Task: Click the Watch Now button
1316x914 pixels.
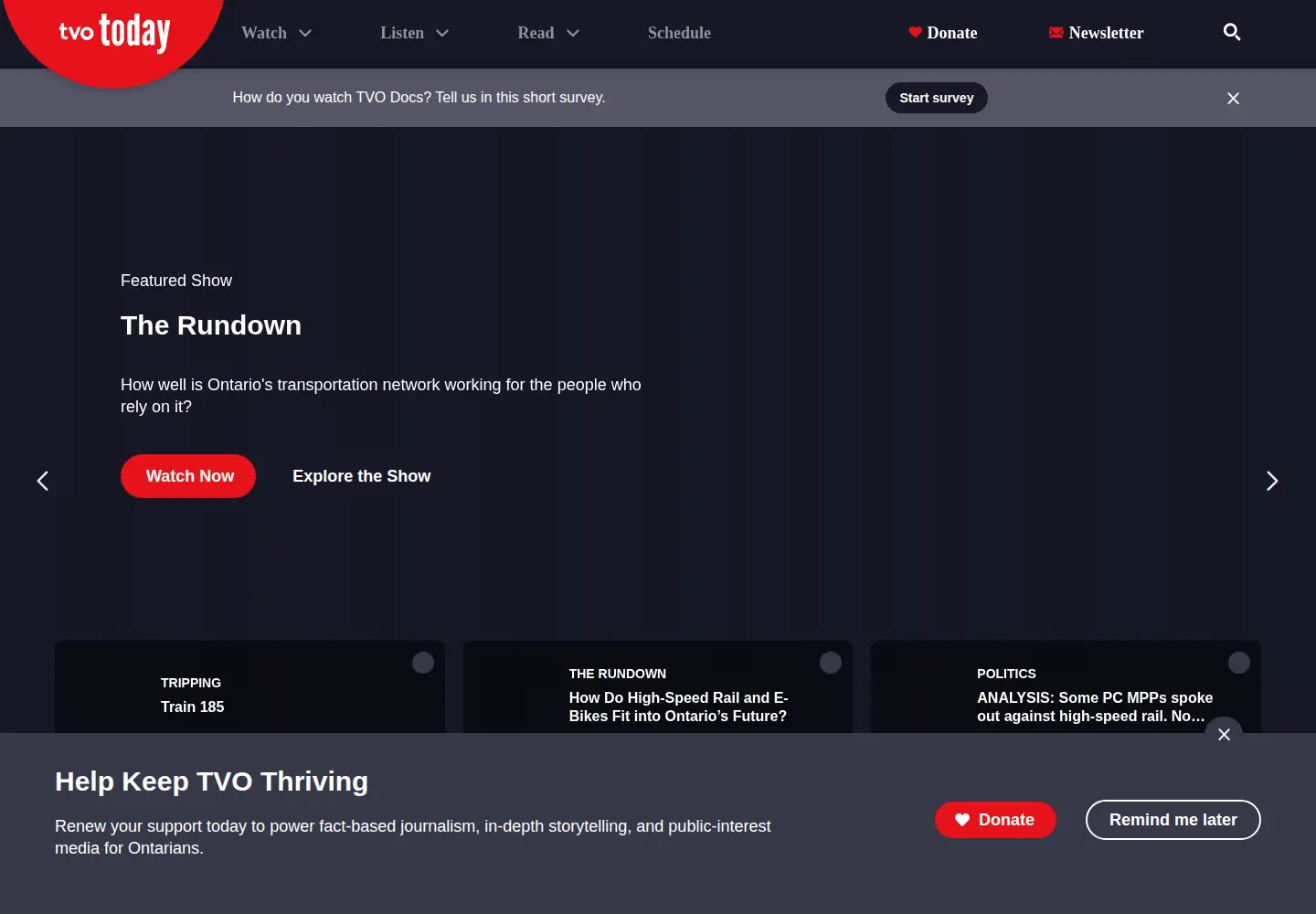Action: [x=188, y=476]
